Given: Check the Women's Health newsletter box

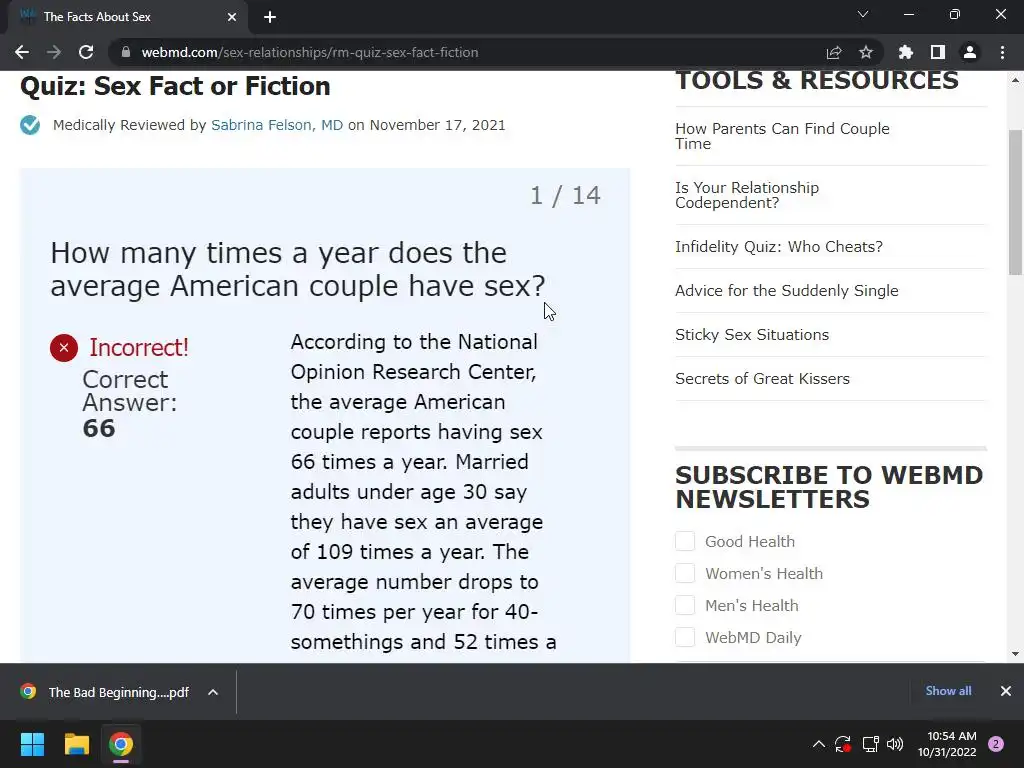Looking at the screenshot, I should (685, 573).
